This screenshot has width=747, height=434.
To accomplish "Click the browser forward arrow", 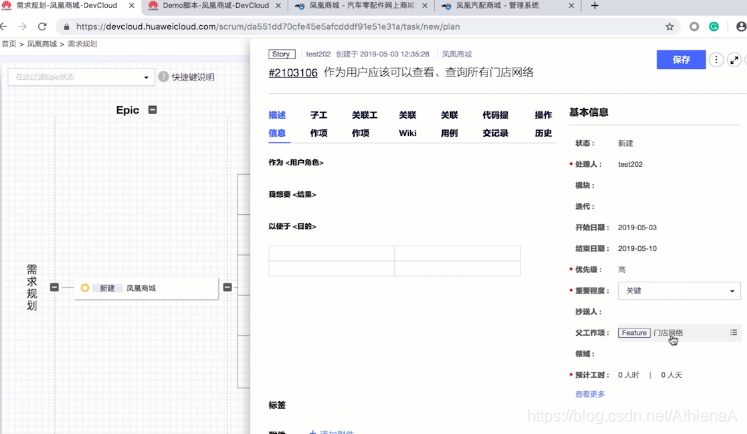I will [x=22, y=27].
